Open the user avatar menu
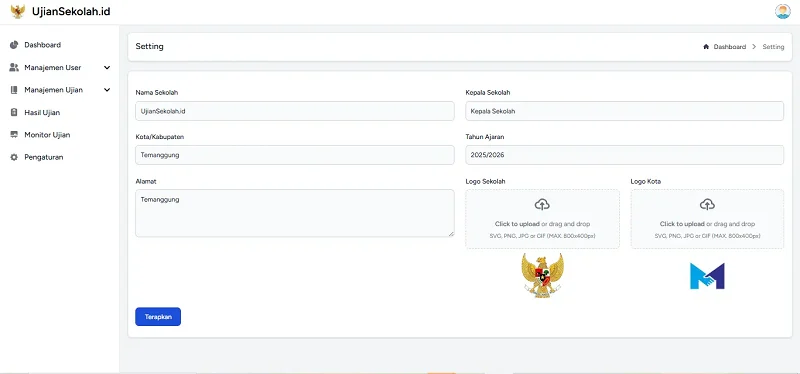 pyautogui.click(x=782, y=11)
